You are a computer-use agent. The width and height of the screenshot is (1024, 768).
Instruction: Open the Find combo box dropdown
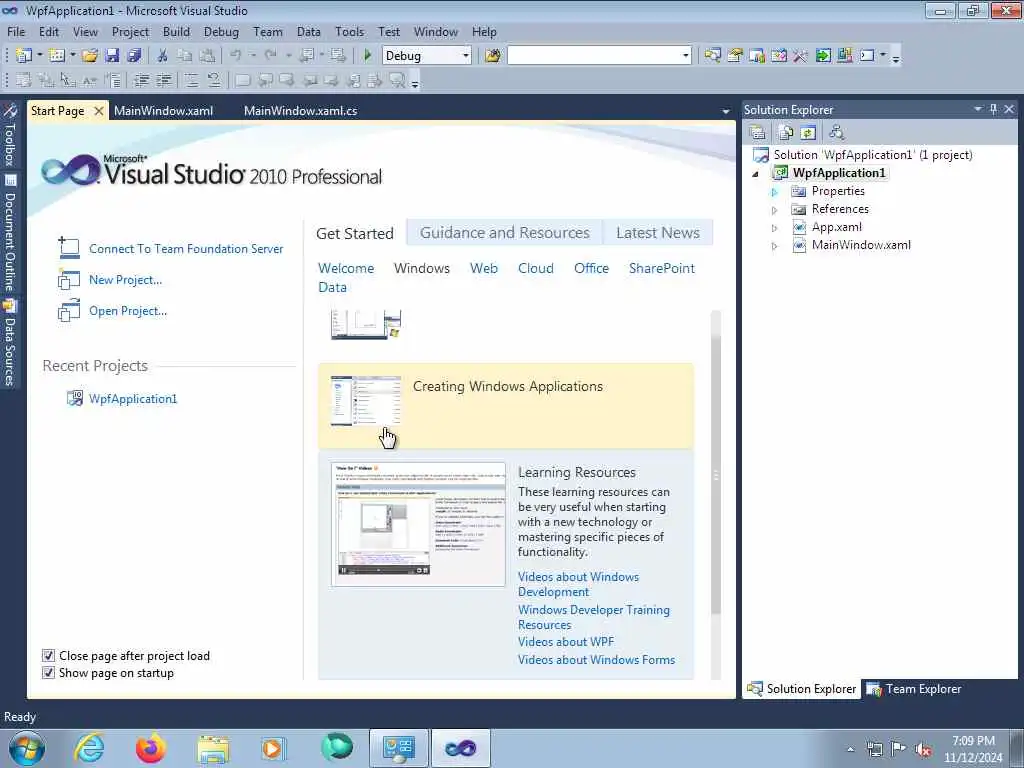click(x=686, y=56)
